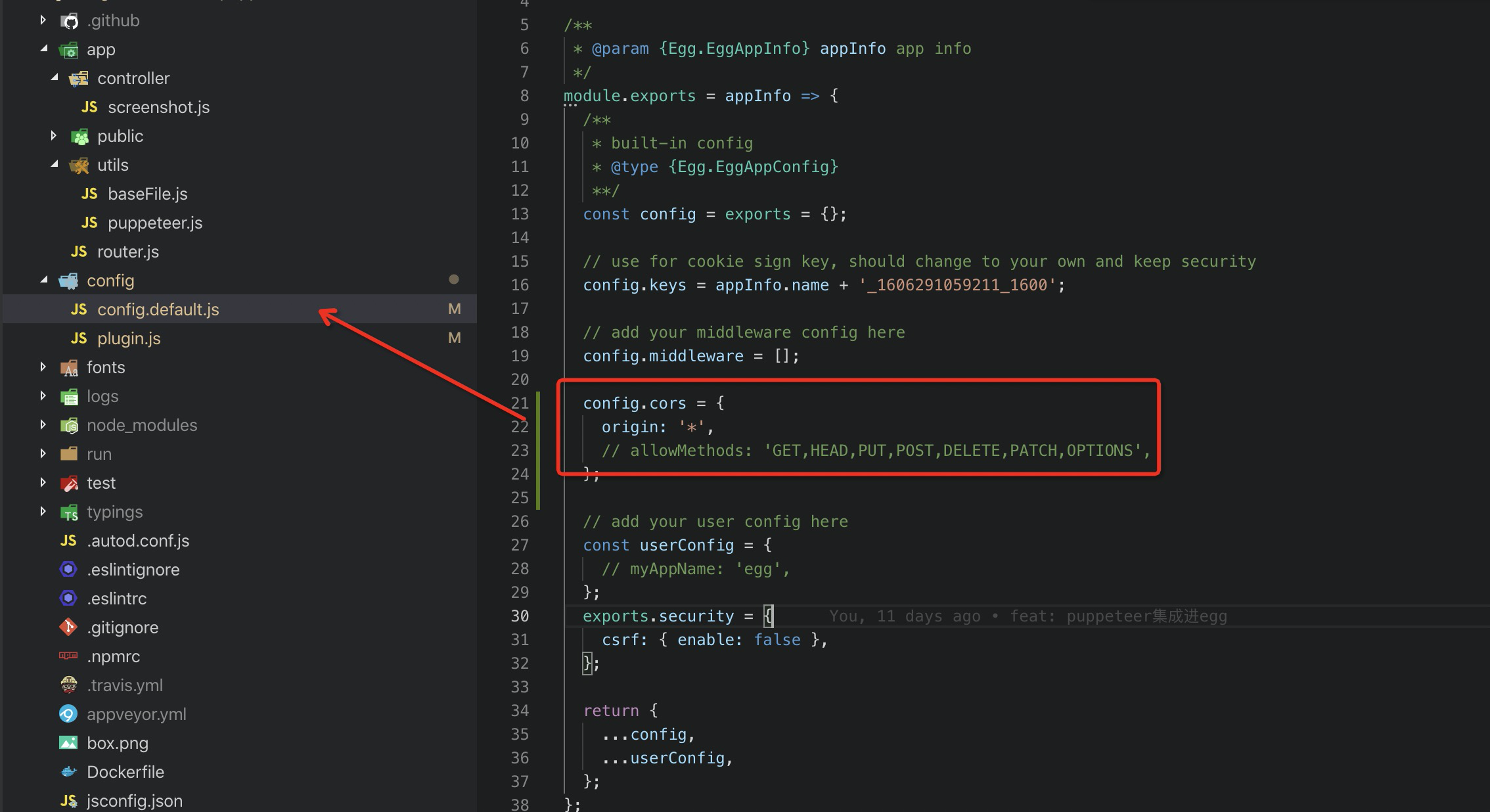Image resolution: width=1490 pixels, height=812 pixels.
Task: Click the fonts folder icon
Action: click(x=69, y=368)
